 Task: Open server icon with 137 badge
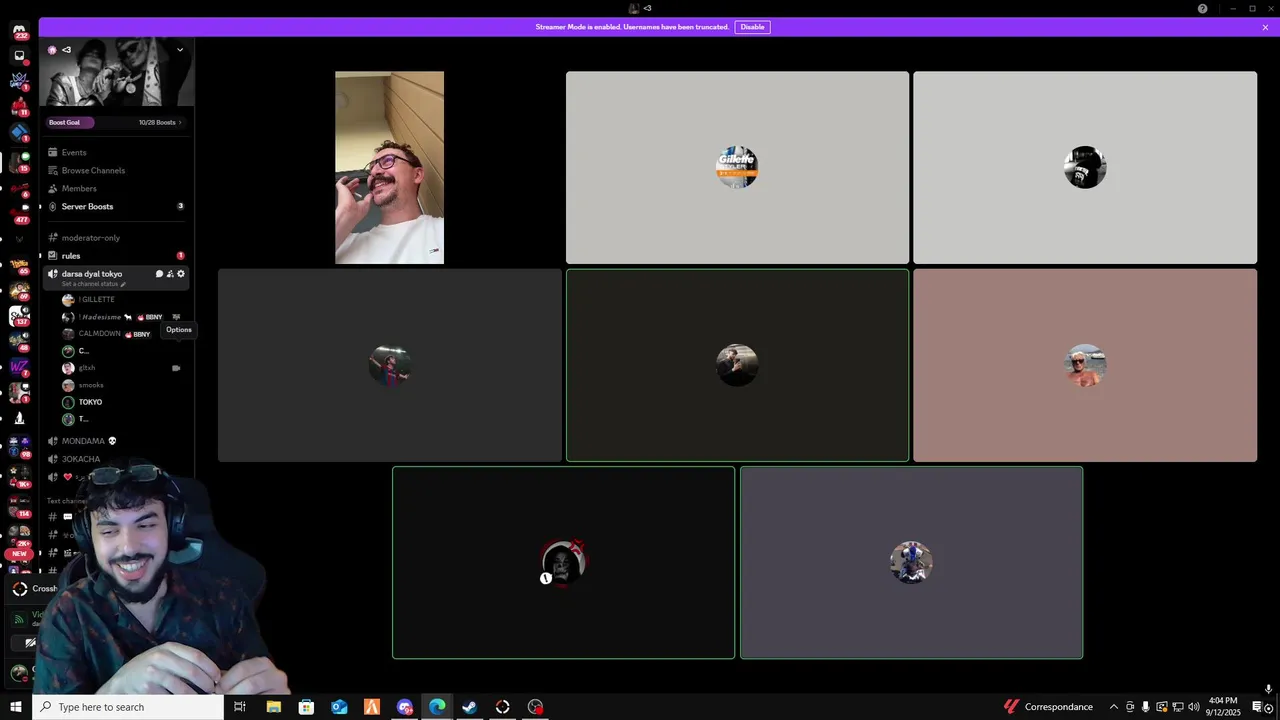click(x=19, y=316)
